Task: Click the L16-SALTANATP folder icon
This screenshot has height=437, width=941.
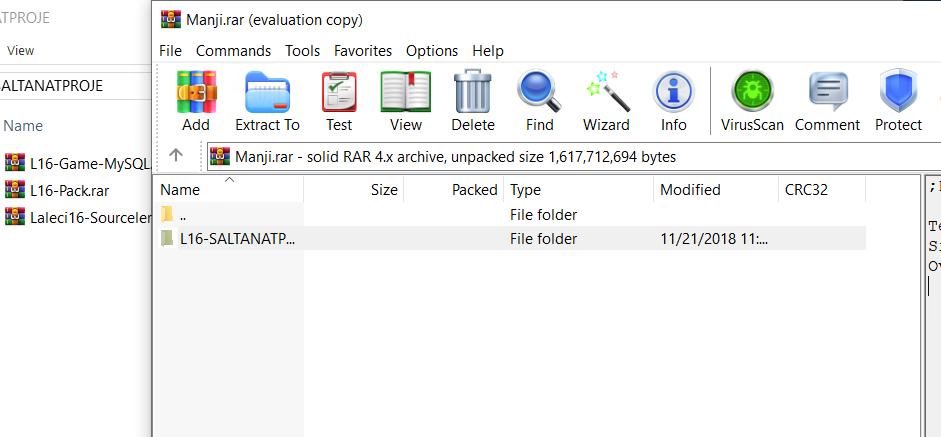Action: (167, 238)
